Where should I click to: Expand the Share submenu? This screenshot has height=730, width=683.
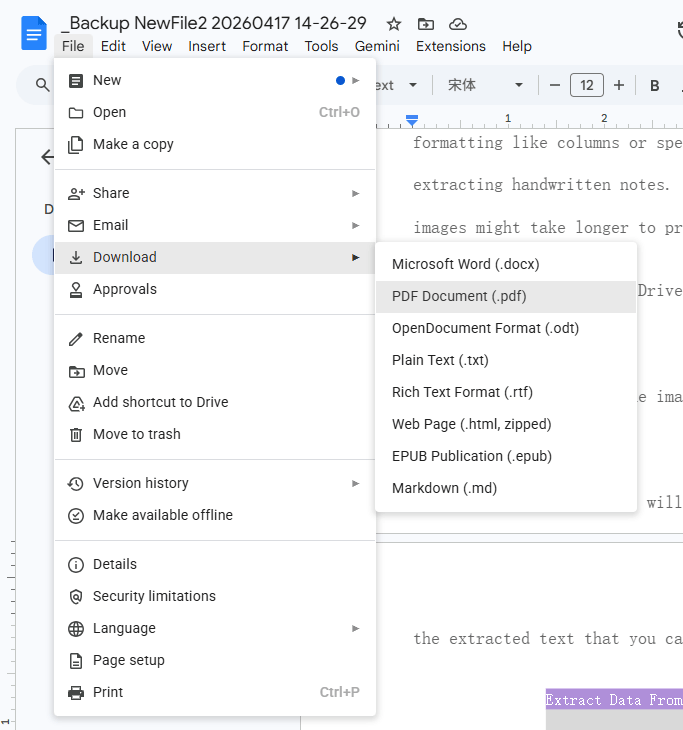[x=215, y=193]
